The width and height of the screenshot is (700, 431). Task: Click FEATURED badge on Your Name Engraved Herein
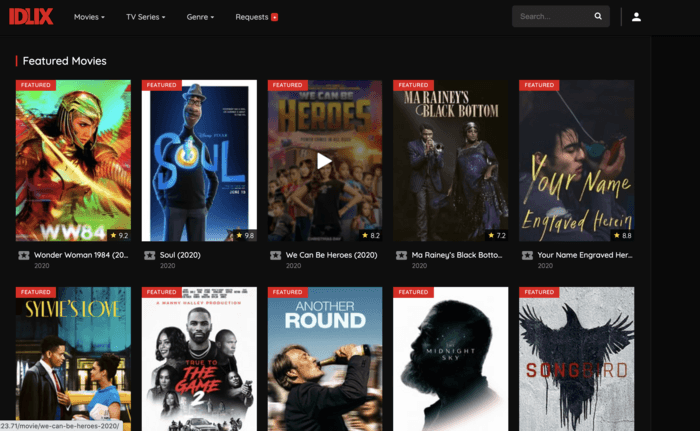[539, 85]
